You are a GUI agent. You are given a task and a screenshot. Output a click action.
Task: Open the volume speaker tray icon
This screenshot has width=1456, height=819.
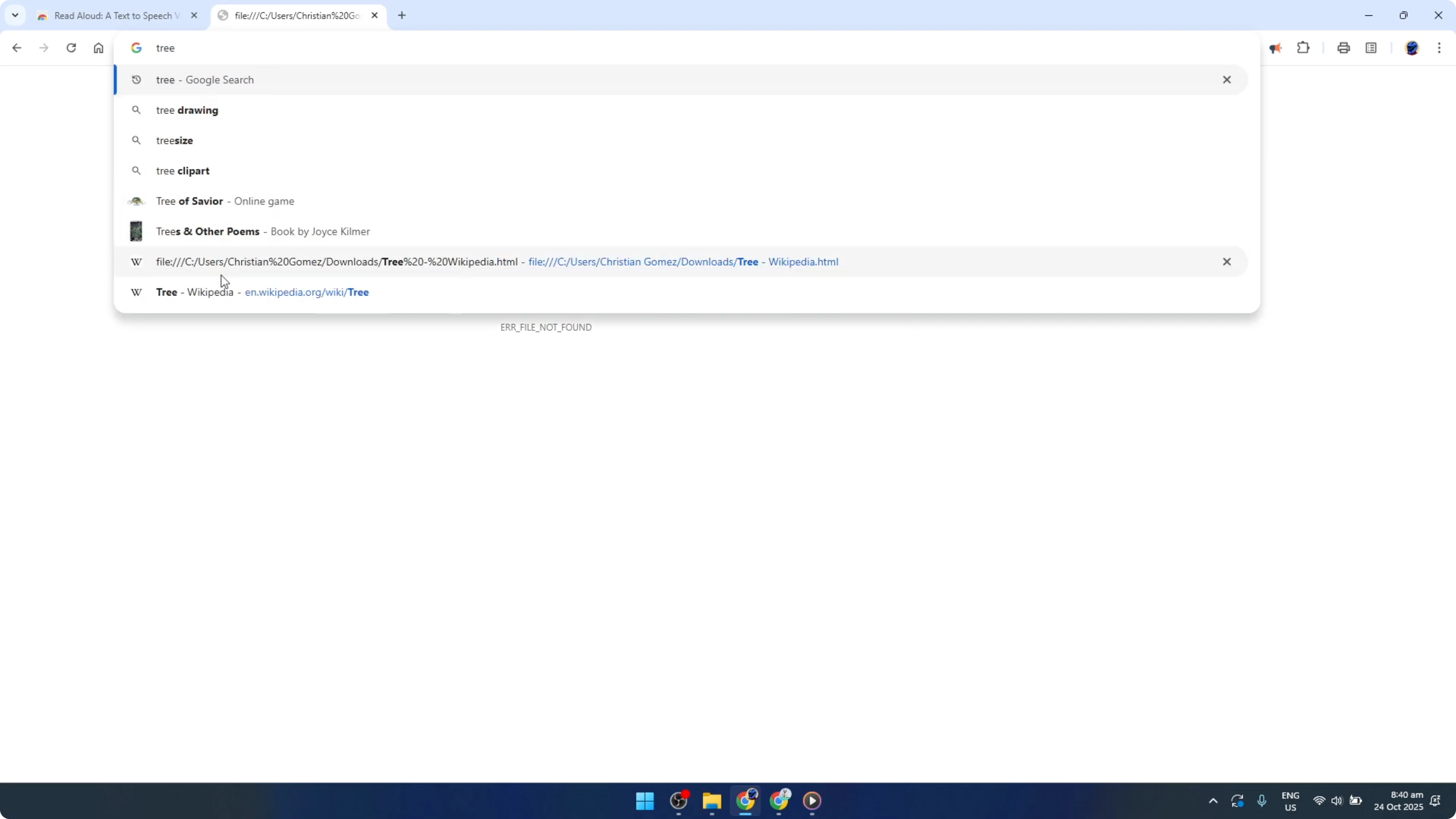(1337, 801)
